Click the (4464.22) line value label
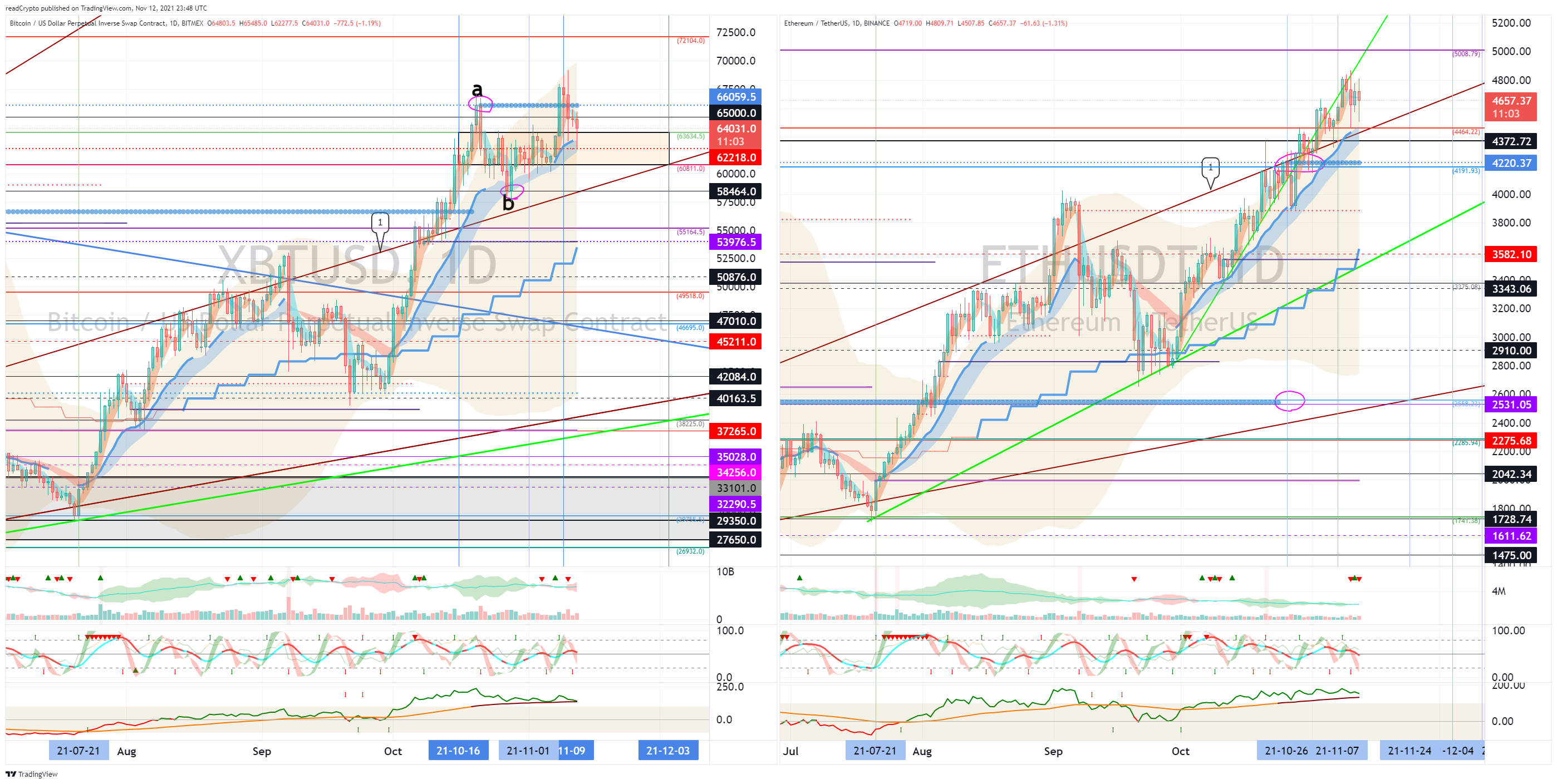This screenshot has height=784, width=1557. coord(1466,132)
